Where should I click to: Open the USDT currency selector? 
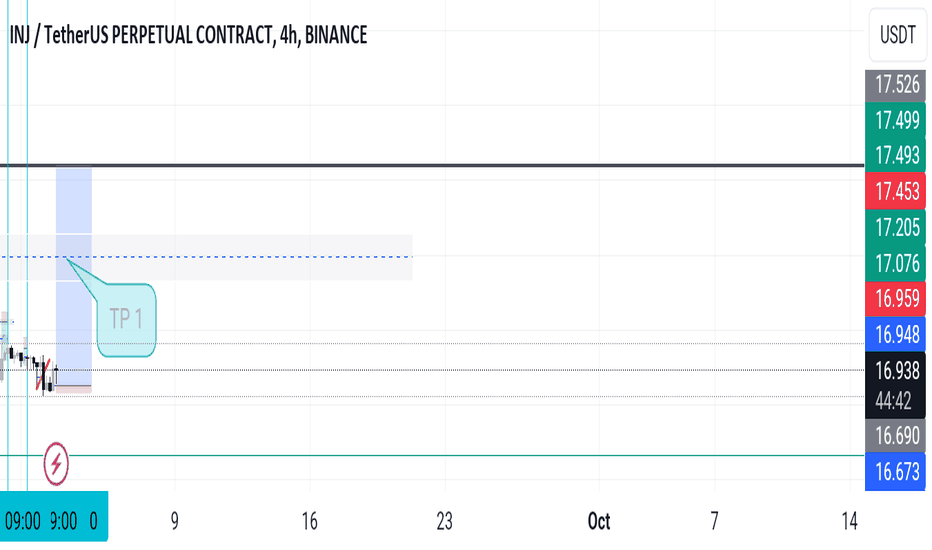[898, 34]
